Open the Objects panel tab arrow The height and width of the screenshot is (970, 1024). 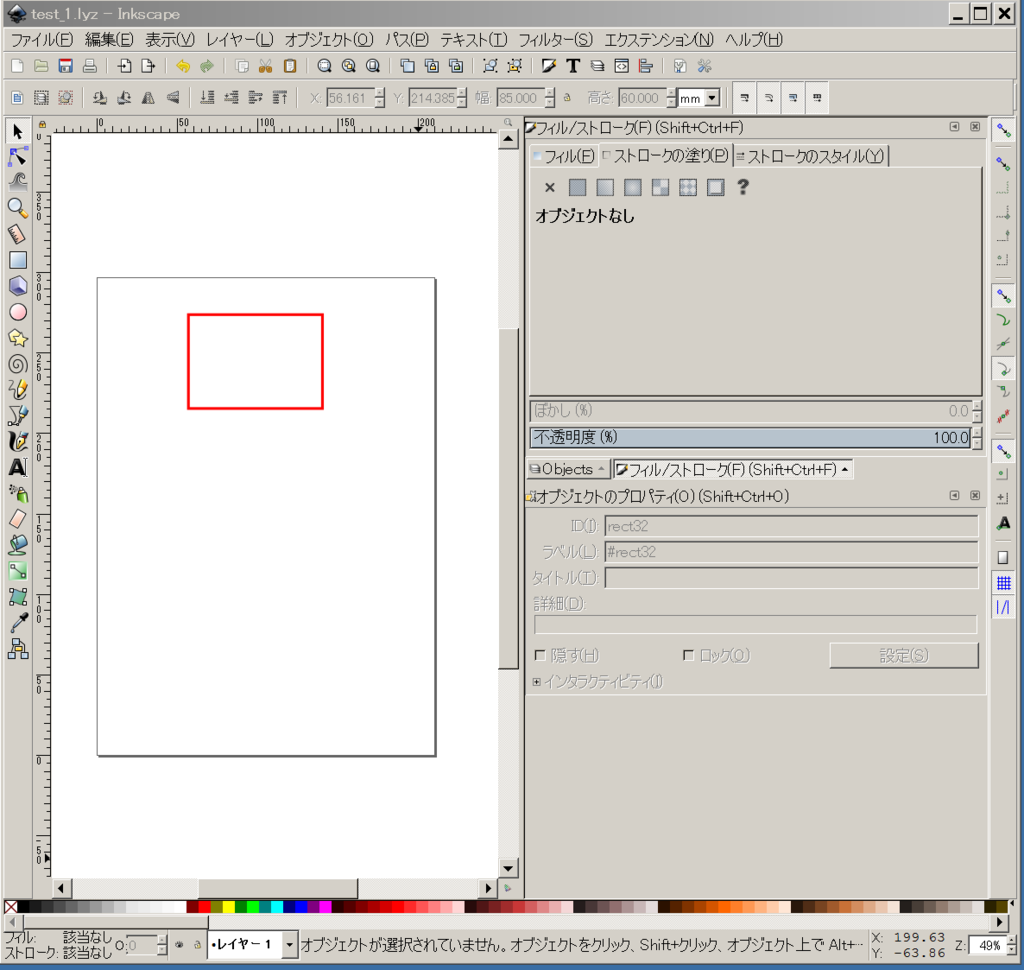click(601, 469)
